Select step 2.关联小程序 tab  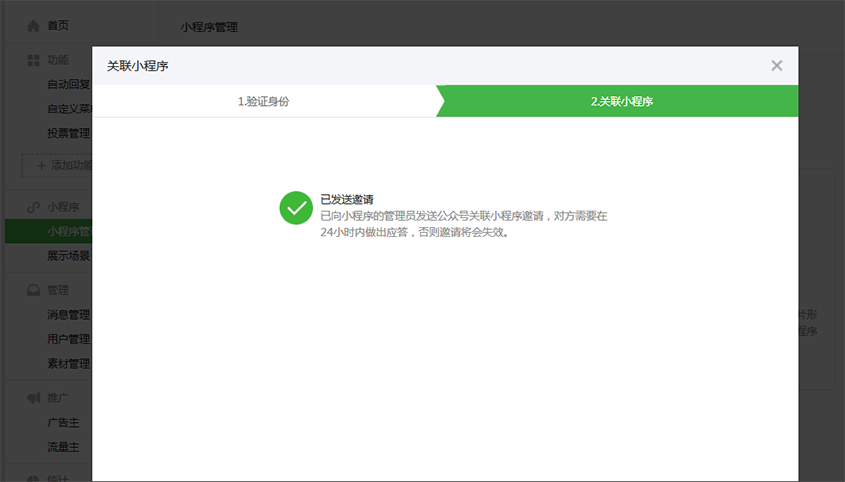click(621, 101)
